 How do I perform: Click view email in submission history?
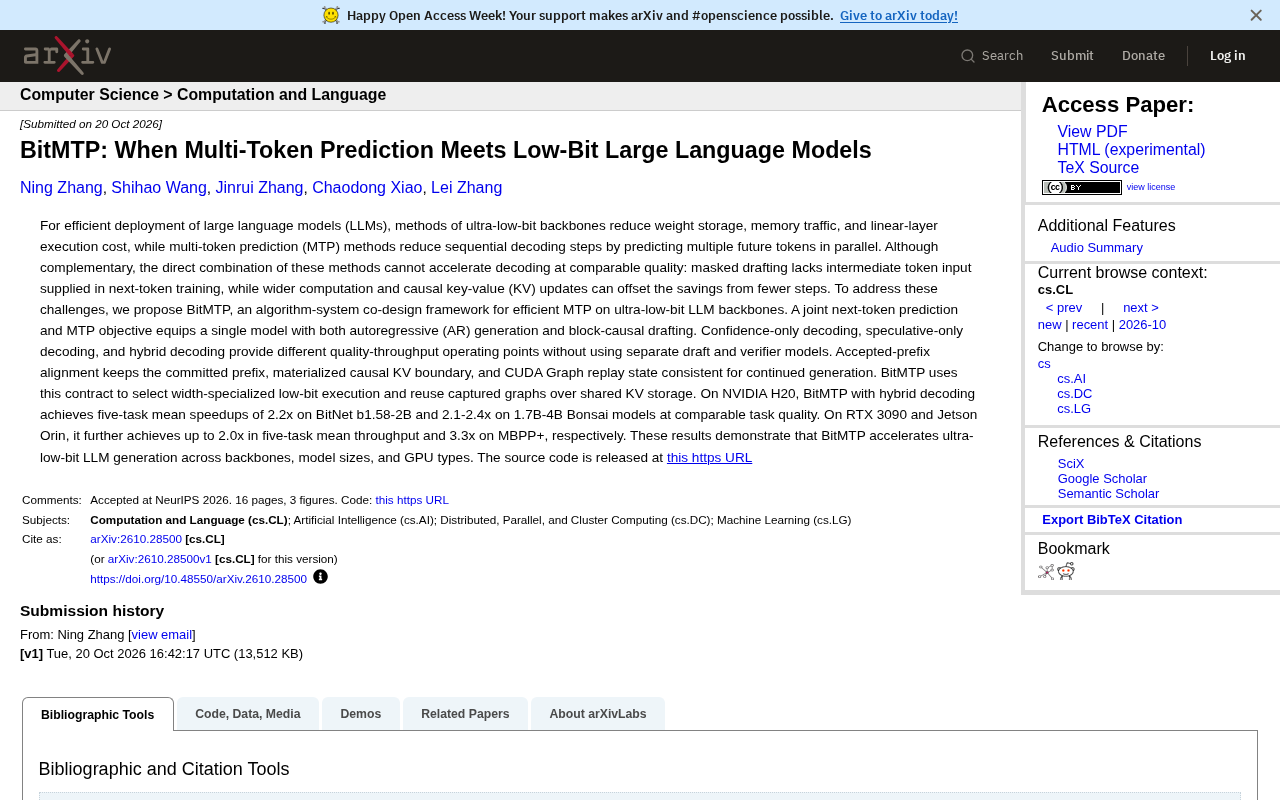tap(162, 635)
